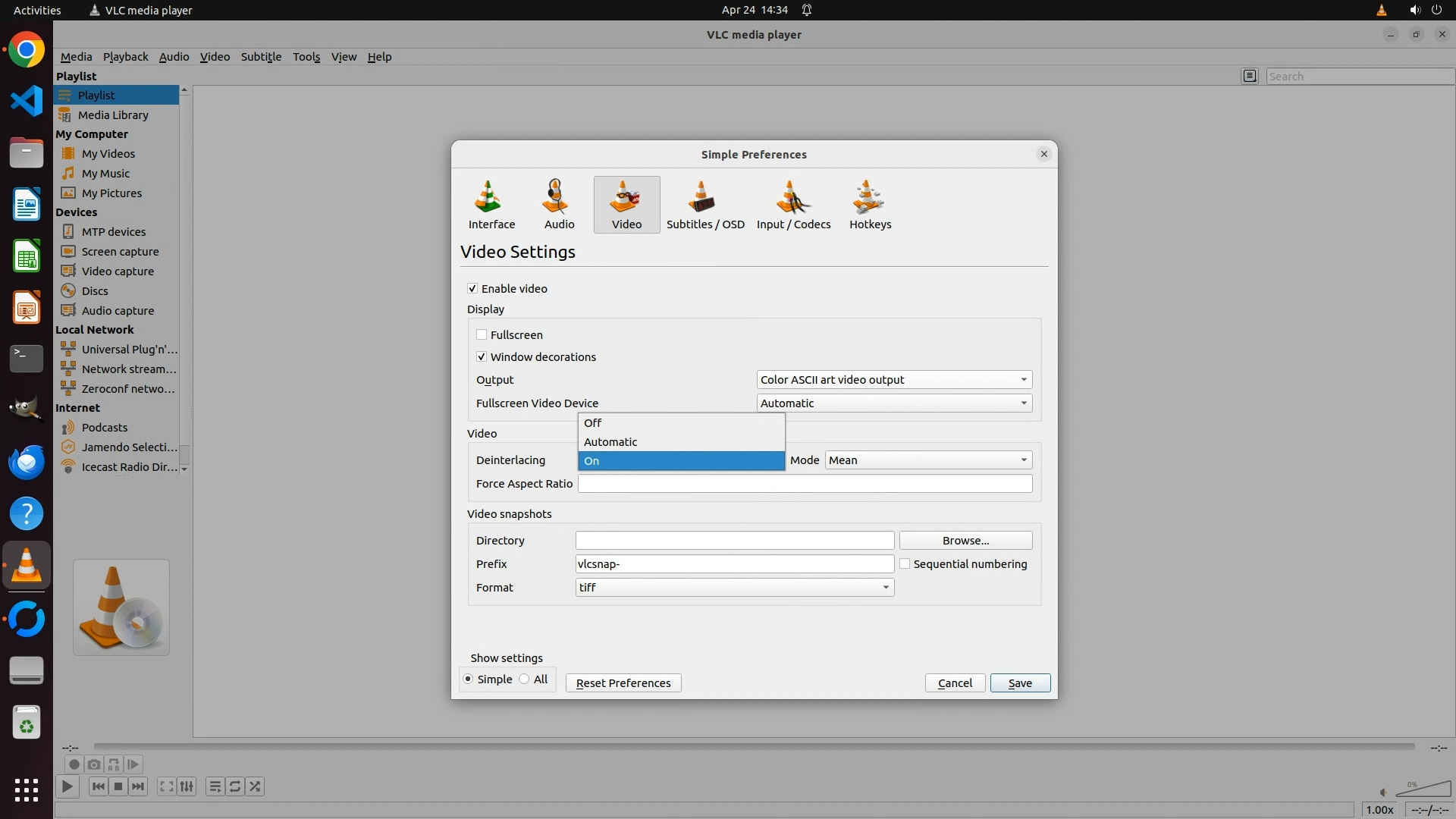Open the Tools menu
This screenshot has width=1456, height=819.
coord(306,57)
